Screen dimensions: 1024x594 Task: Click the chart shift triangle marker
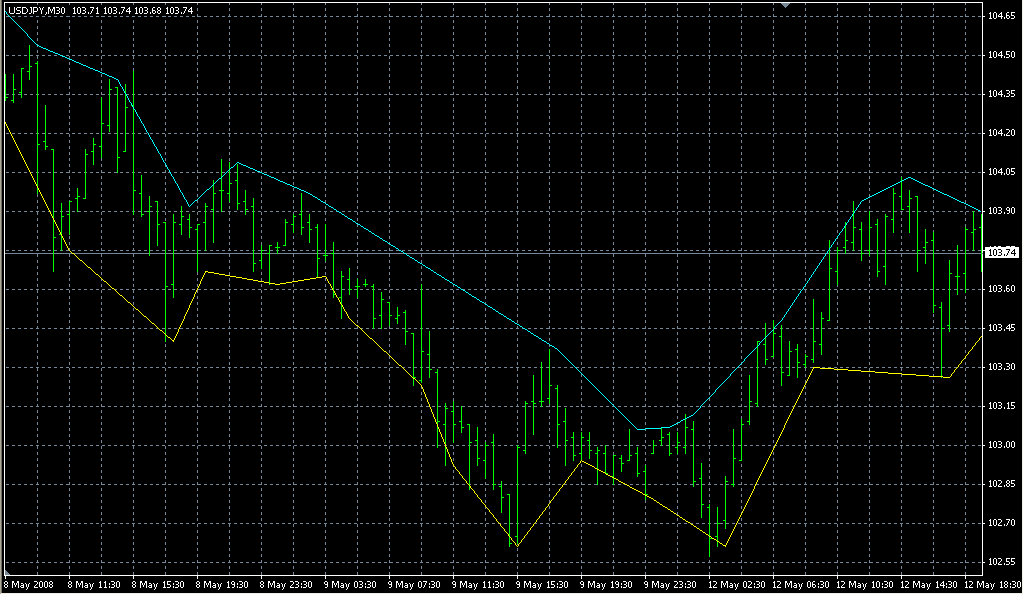click(787, 5)
